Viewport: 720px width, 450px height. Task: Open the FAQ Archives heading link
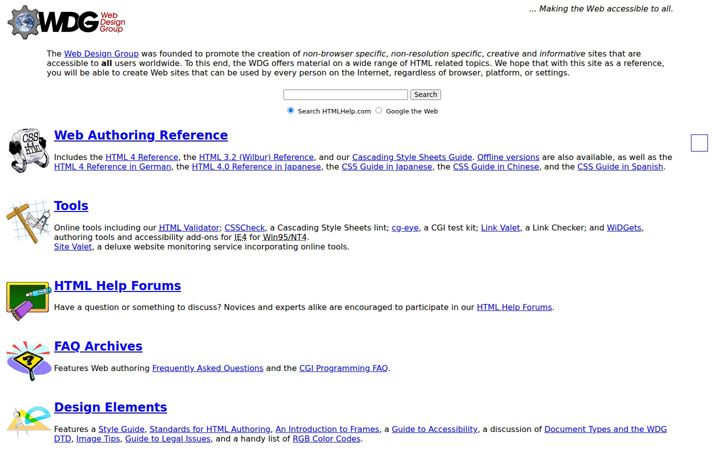point(98,346)
